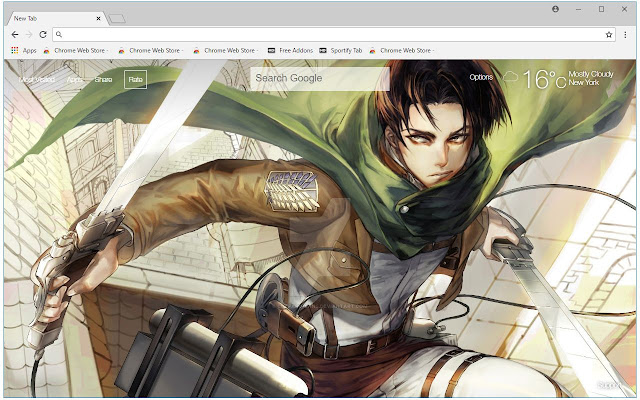Open the Chrome Web Store bookmark beside Apps
Image resolution: width=640 pixels, height=400 pixels.
point(76,51)
